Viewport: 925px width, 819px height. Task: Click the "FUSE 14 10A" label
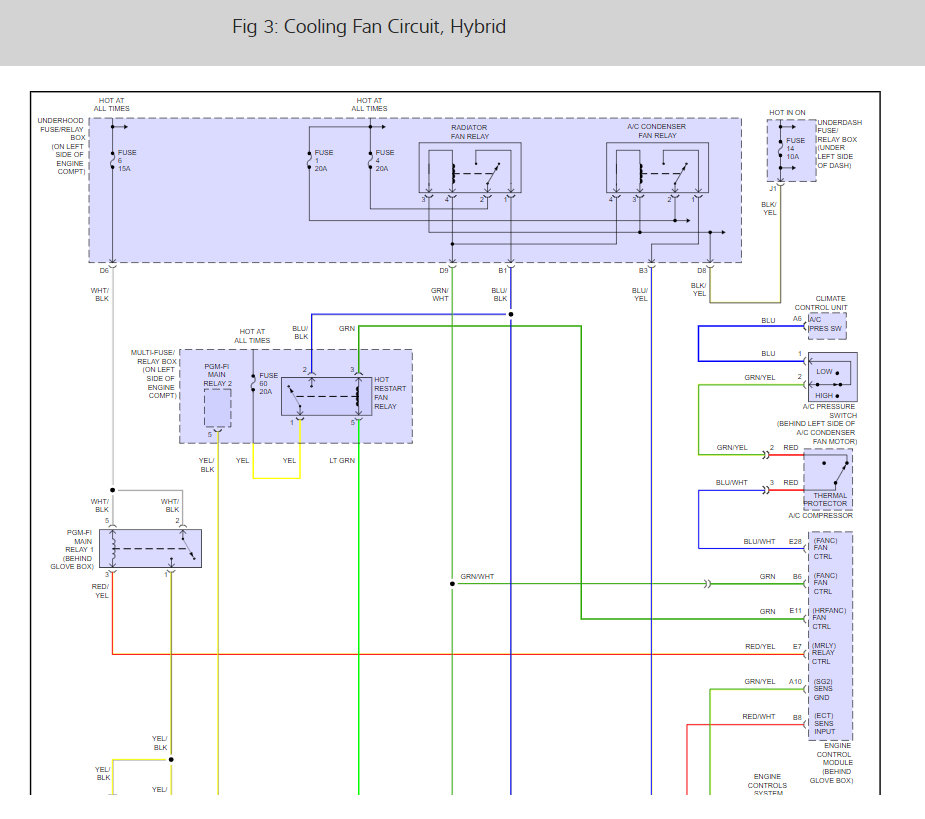[x=795, y=149]
